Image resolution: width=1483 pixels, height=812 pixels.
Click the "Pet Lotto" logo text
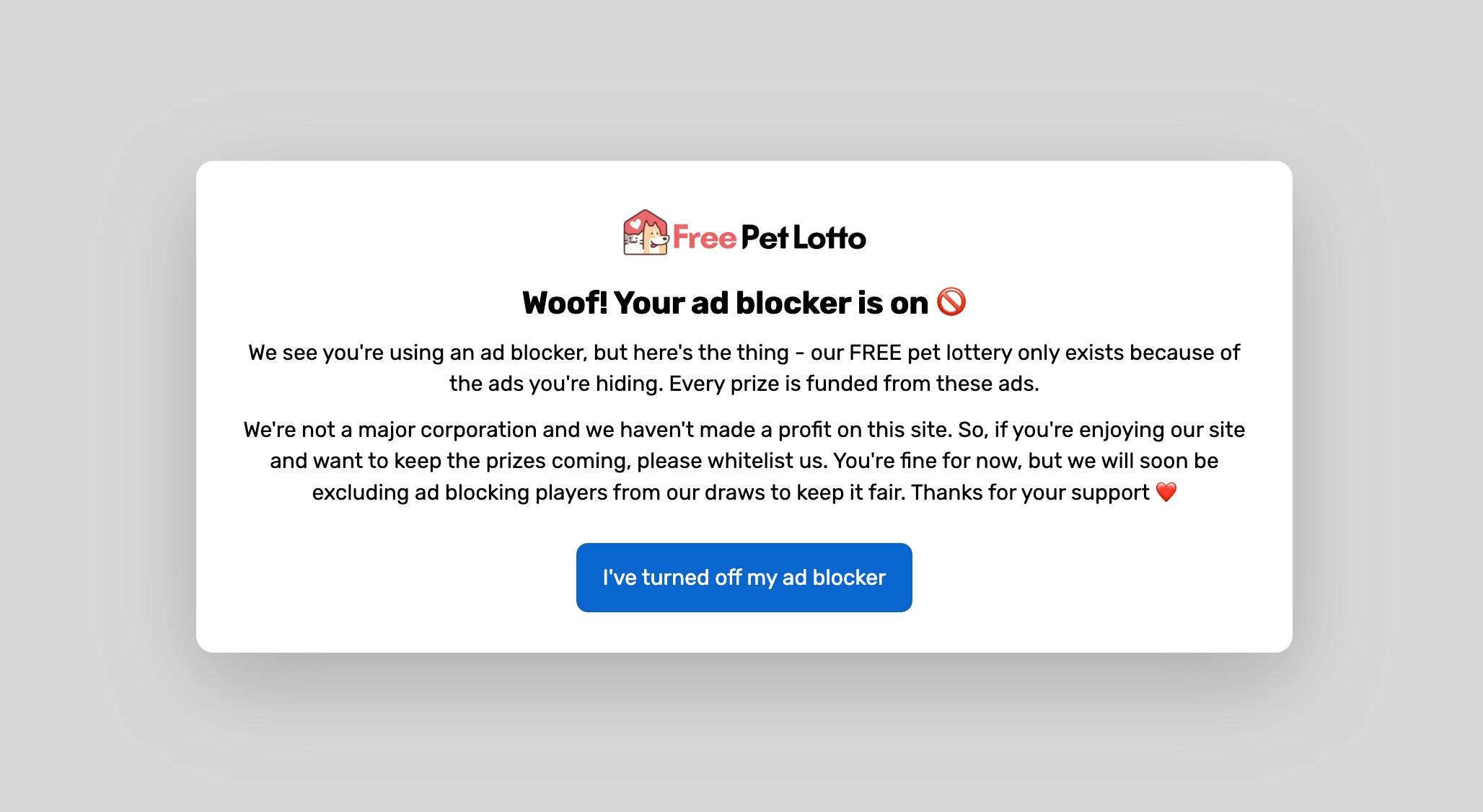coord(803,238)
